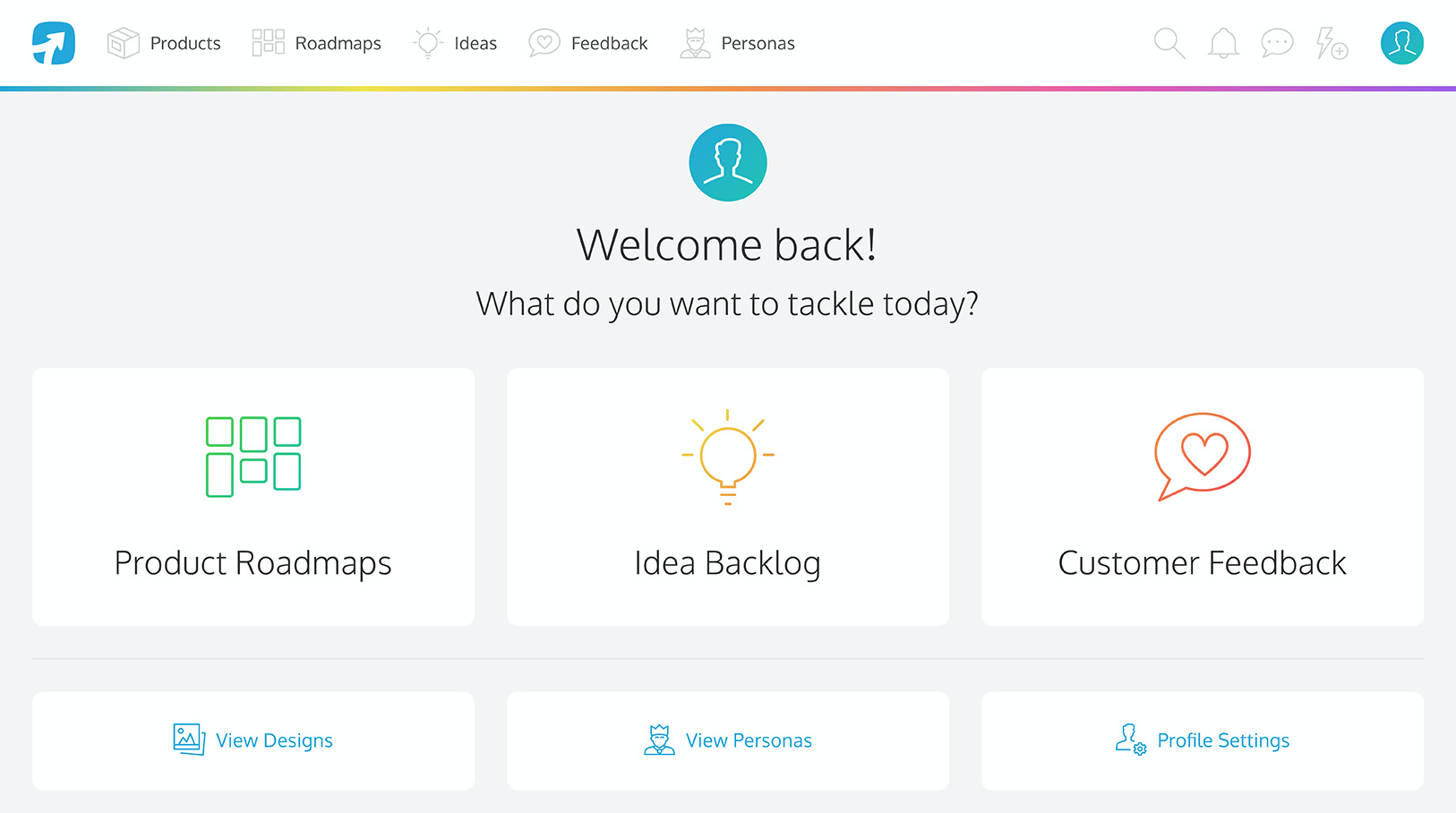Open the user avatar in top bar

coord(1402,43)
